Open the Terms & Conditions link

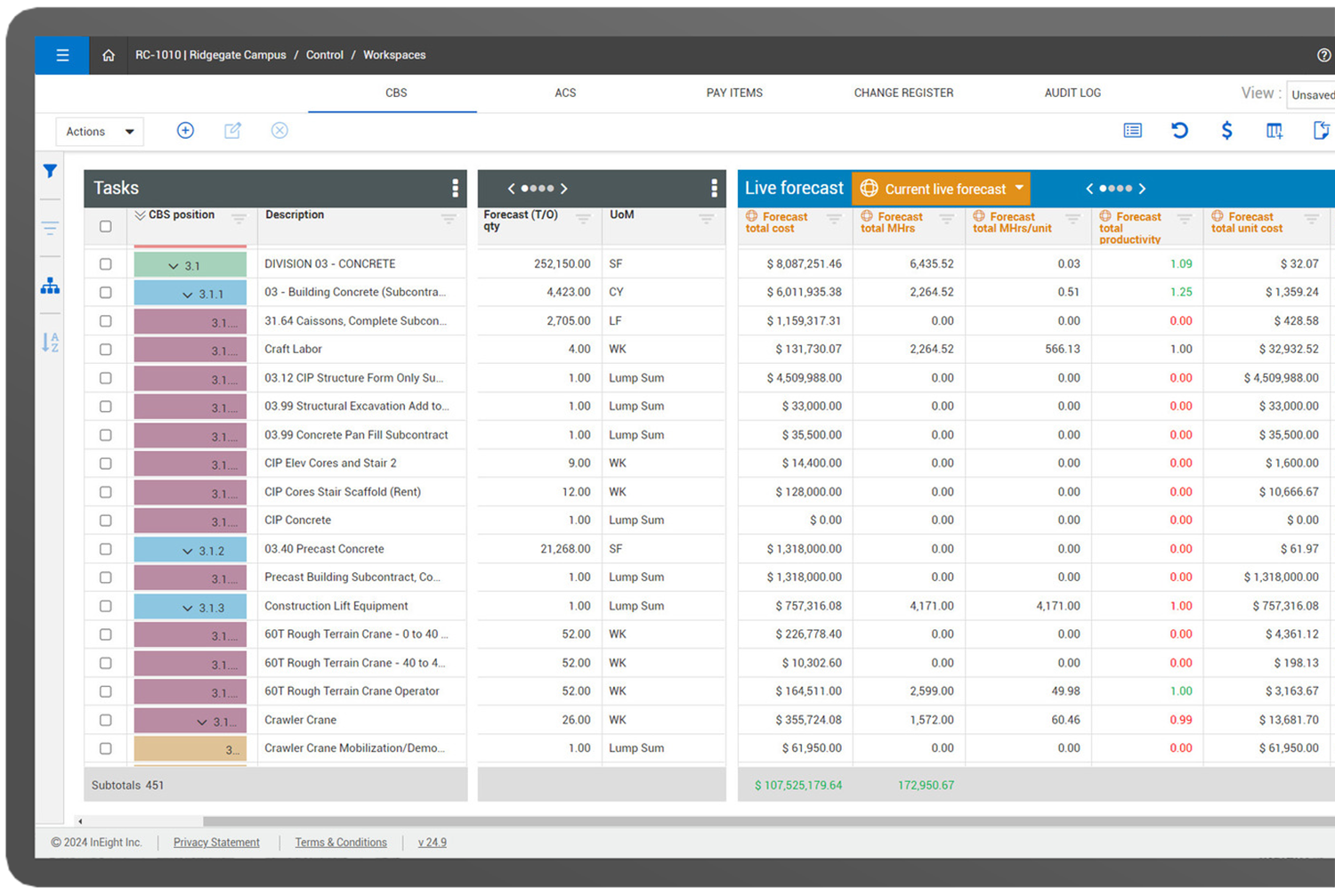pyautogui.click(x=341, y=843)
